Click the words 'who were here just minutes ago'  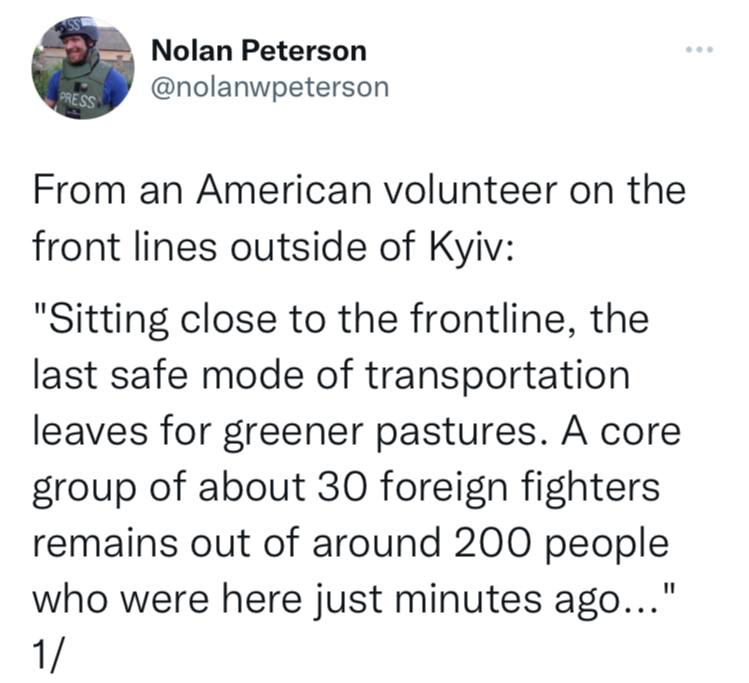[x=325, y=599]
